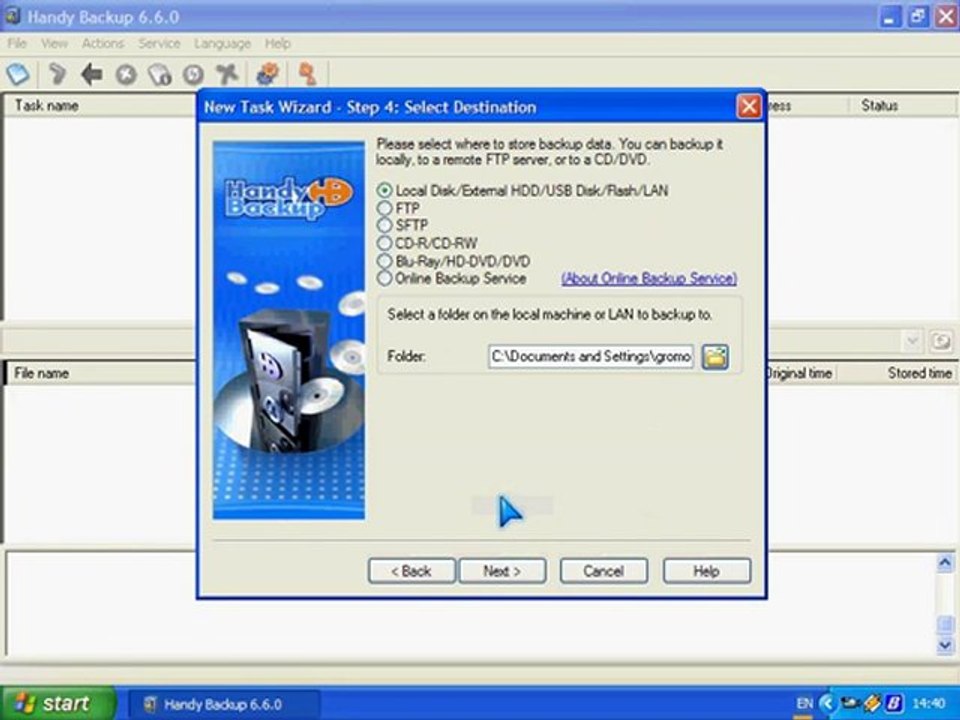Browse for folder with the yellow folder icon
The width and height of the screenshot is (960, 720).
click(715, 356)
